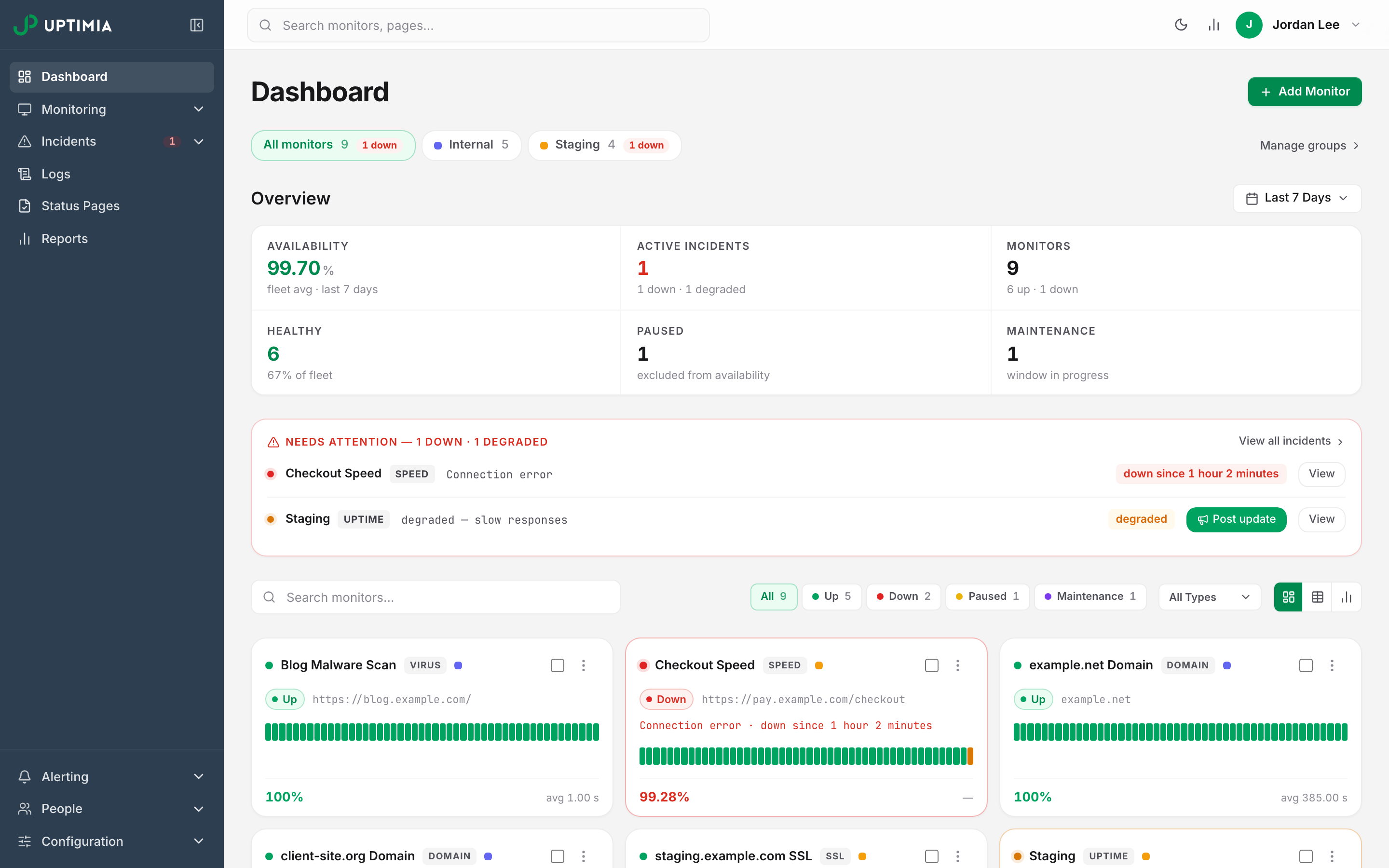
Task: Filter monitors by Down status
Action: point(903,597)
